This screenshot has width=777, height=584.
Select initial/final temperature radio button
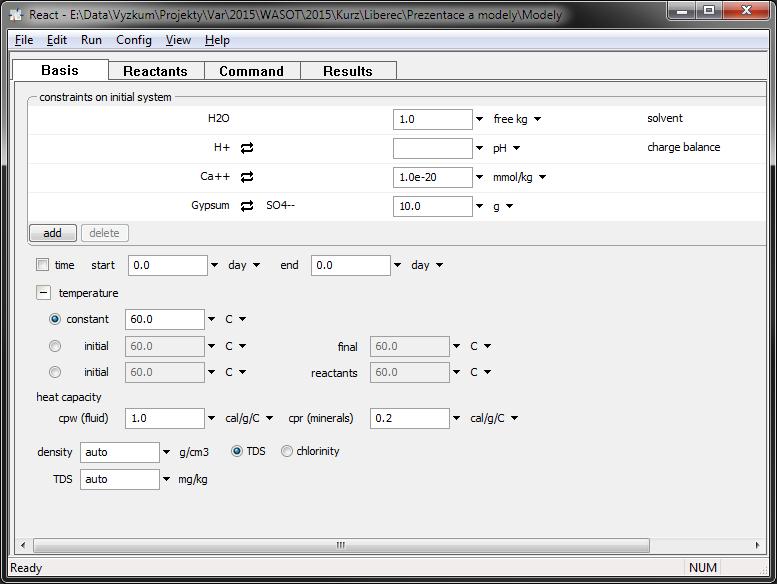55,346
